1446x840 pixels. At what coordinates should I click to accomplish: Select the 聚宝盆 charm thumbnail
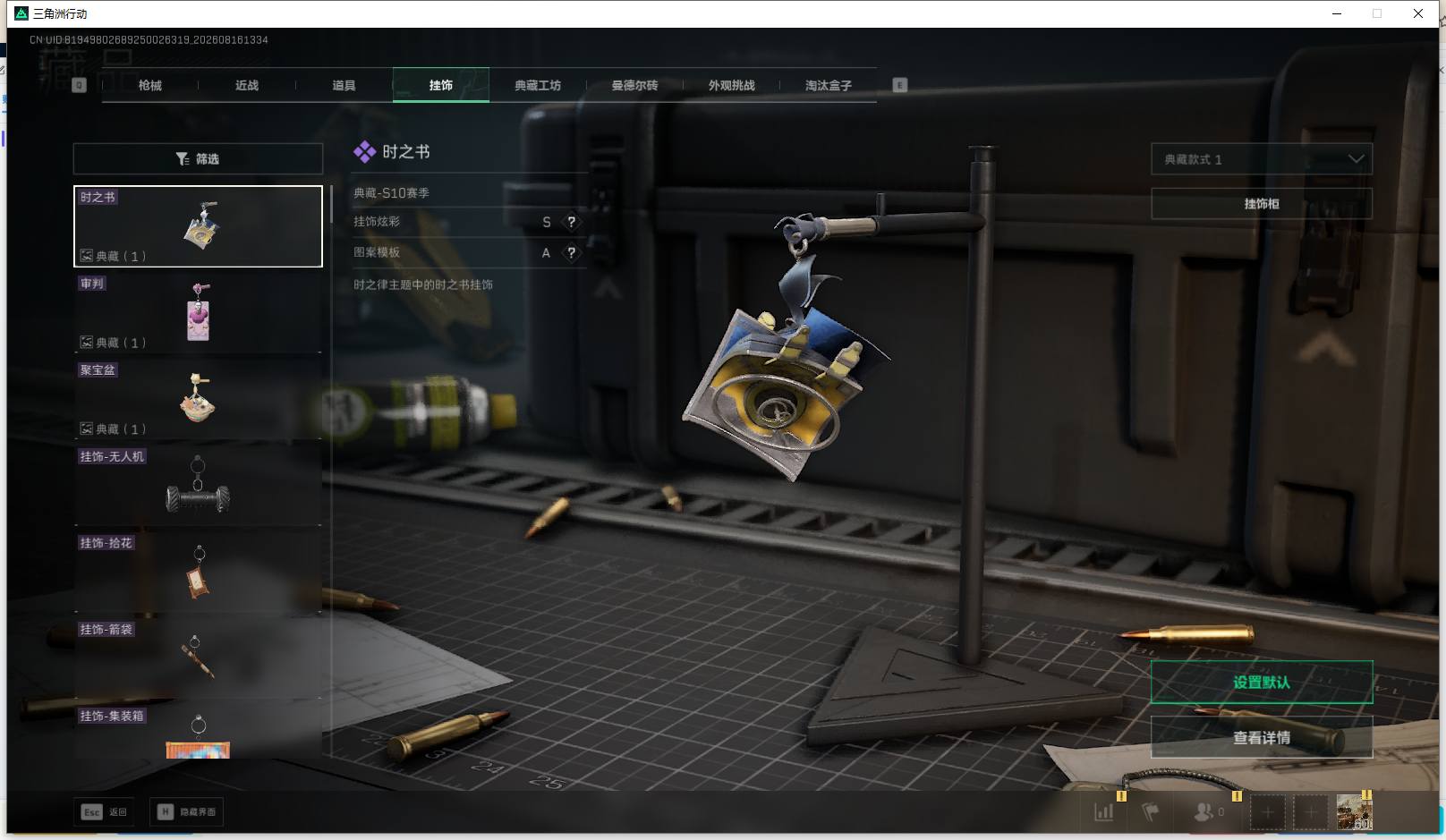tap(198, 399)
